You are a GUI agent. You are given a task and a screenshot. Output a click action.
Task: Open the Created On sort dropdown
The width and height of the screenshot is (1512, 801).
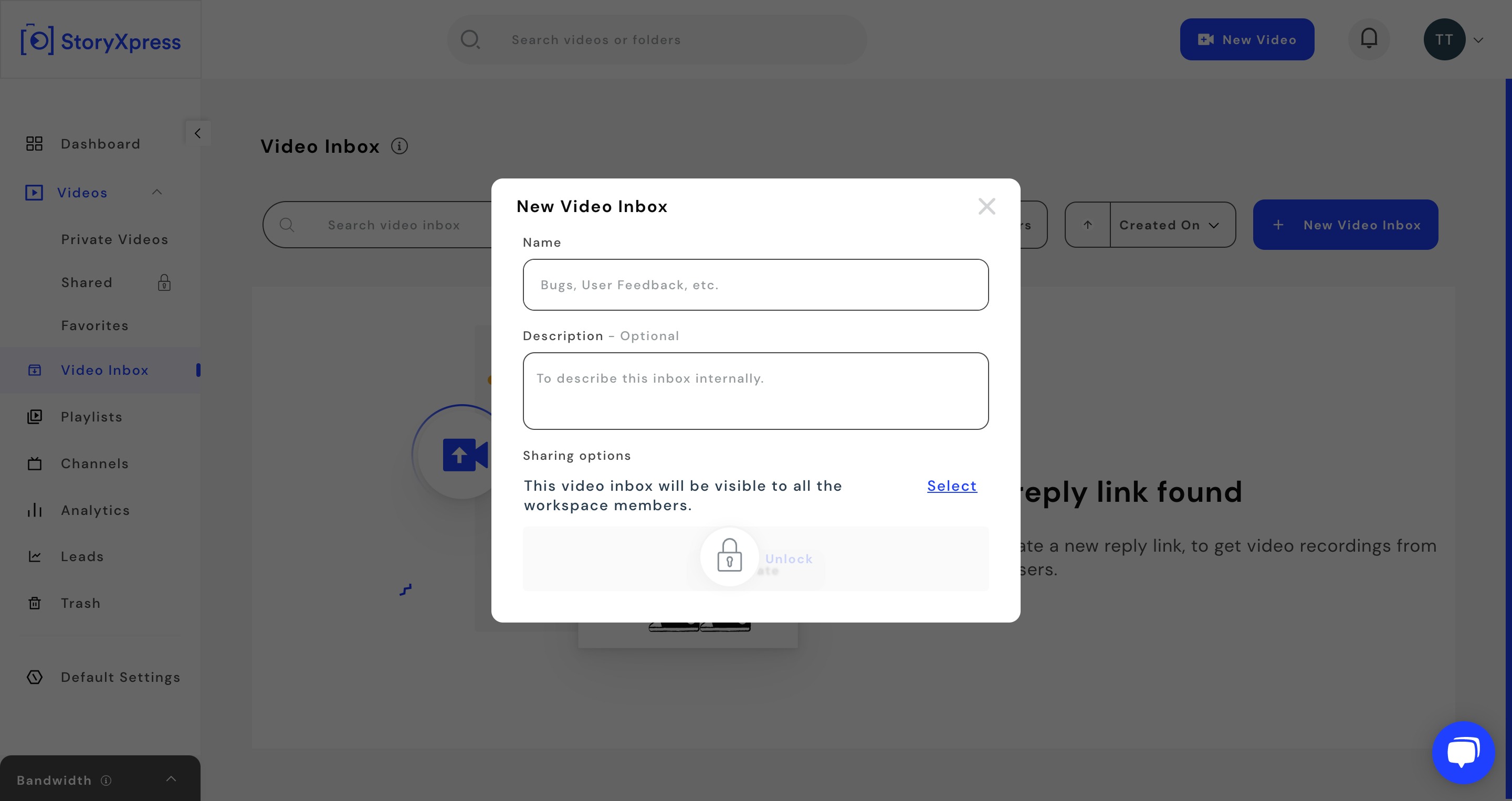(x=1173, y=225)
